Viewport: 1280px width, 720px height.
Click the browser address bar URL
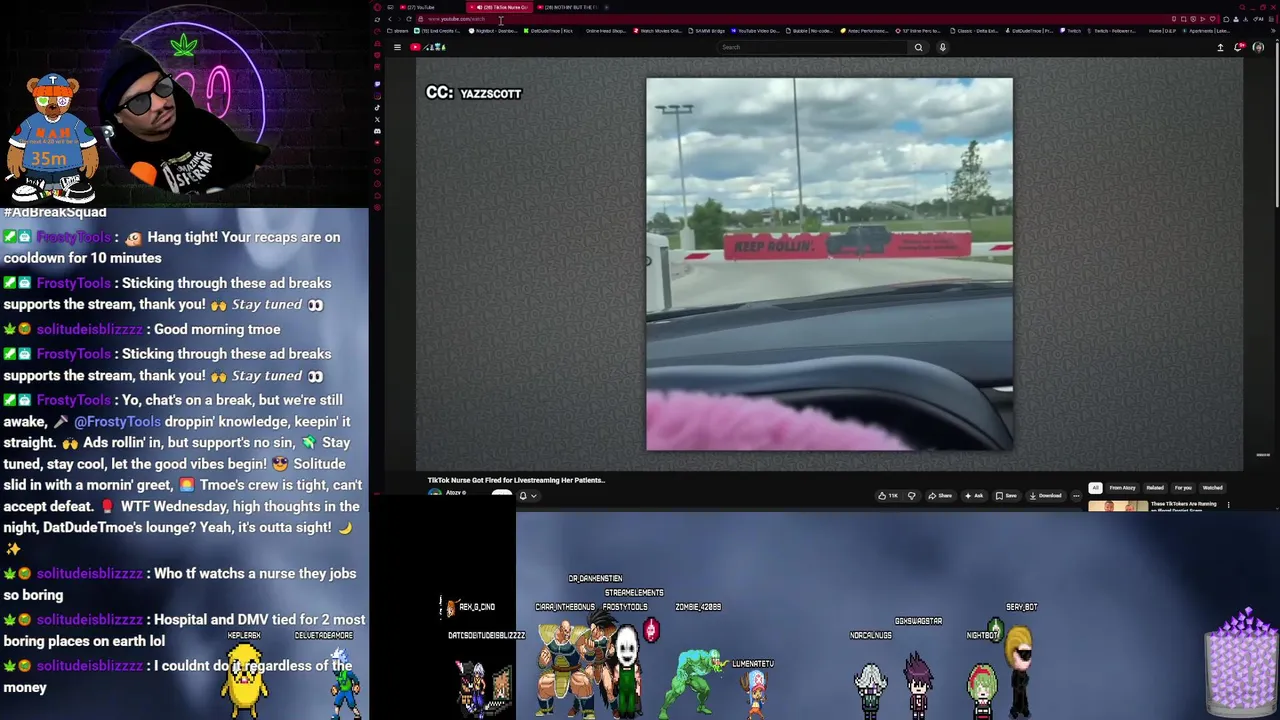coord(456,19)
